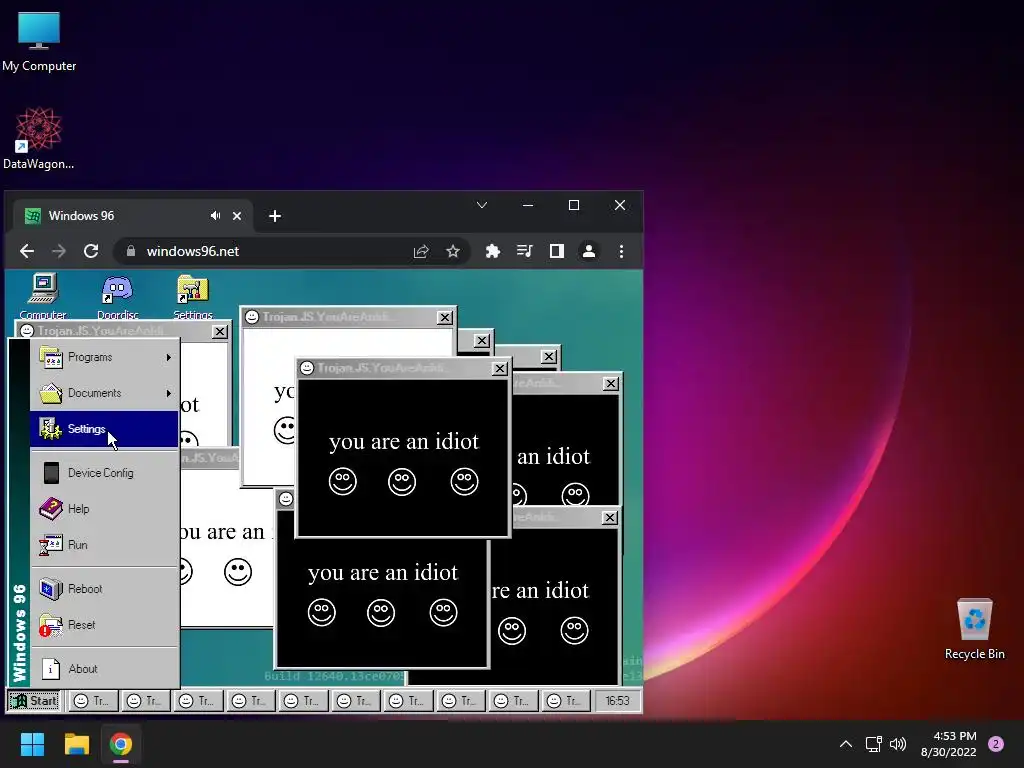
Task: Open the Recycle Bin icon
Action: (974, 629)
